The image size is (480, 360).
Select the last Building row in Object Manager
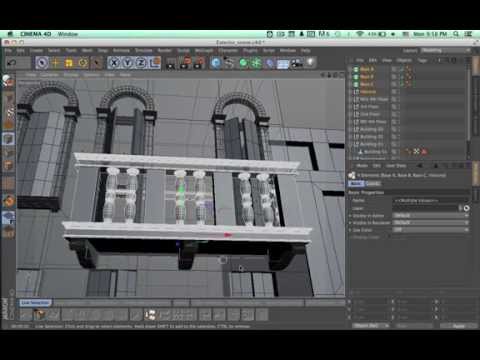coord(376,152)
